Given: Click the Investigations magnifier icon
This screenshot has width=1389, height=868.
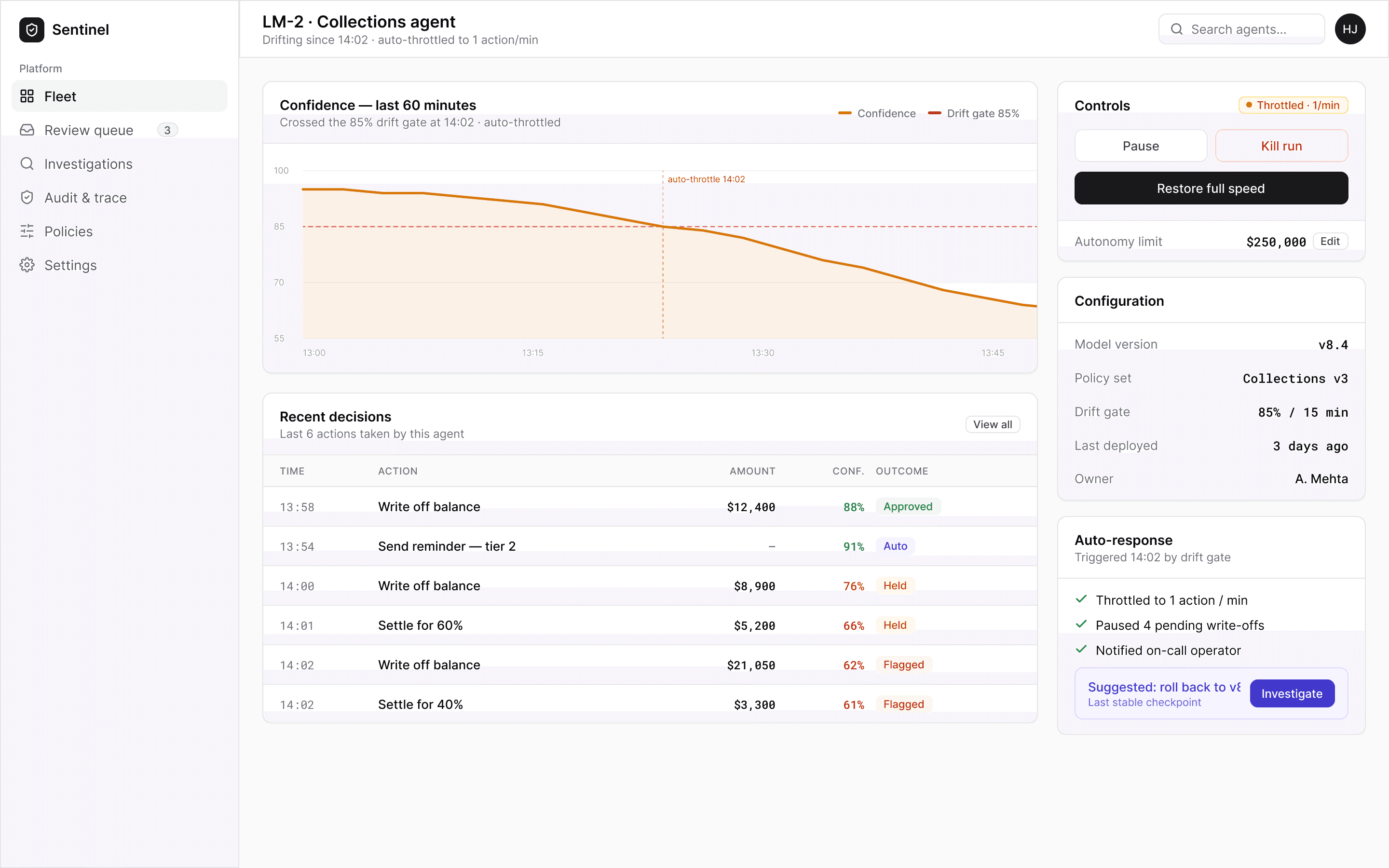Looking at the screenshot, I should (27, 163).
